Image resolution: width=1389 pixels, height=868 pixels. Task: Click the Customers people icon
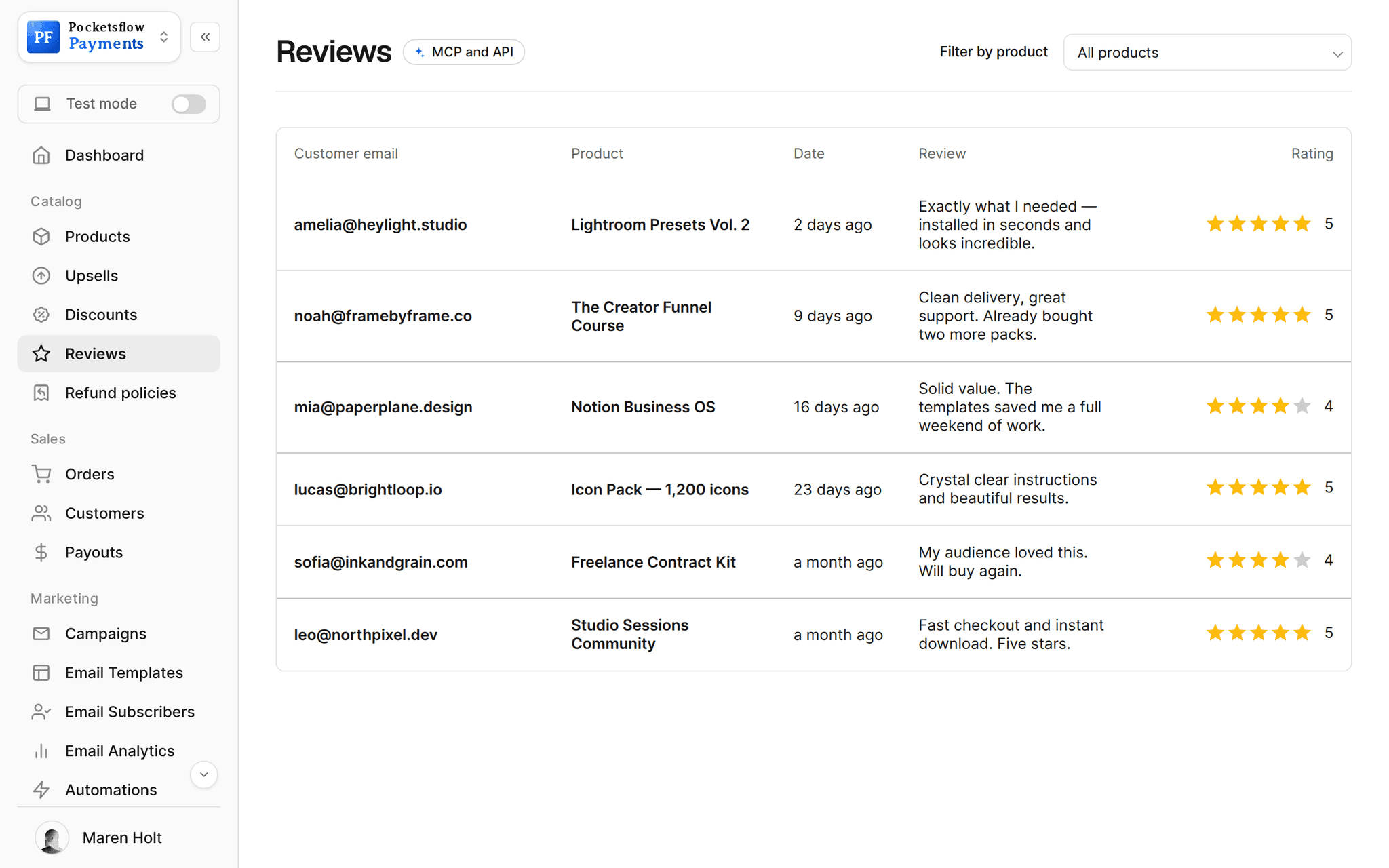click(x=41, y=513)
